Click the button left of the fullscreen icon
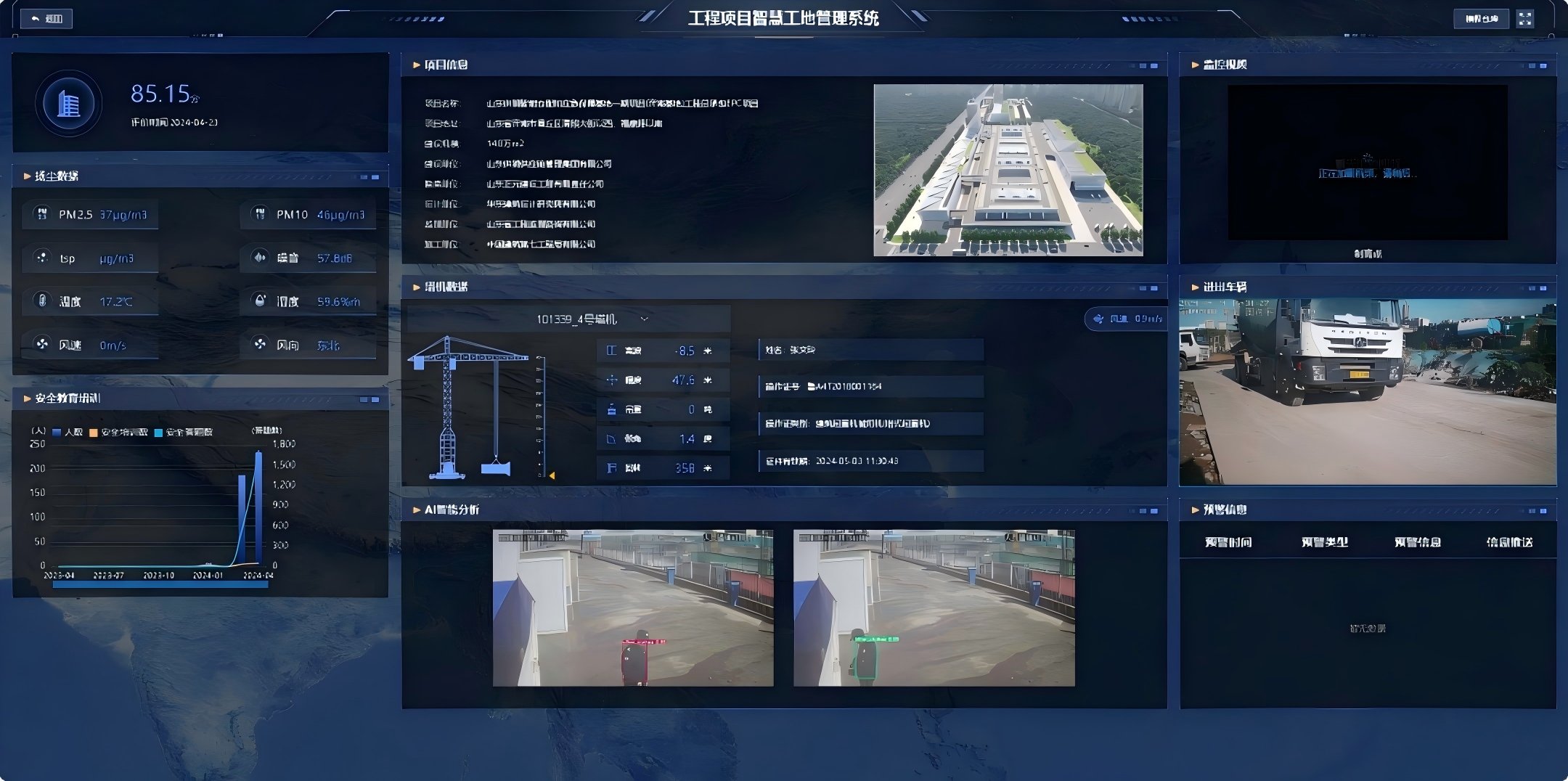The height and width of the screenshot is (781, 1568). coord(1481,19)
